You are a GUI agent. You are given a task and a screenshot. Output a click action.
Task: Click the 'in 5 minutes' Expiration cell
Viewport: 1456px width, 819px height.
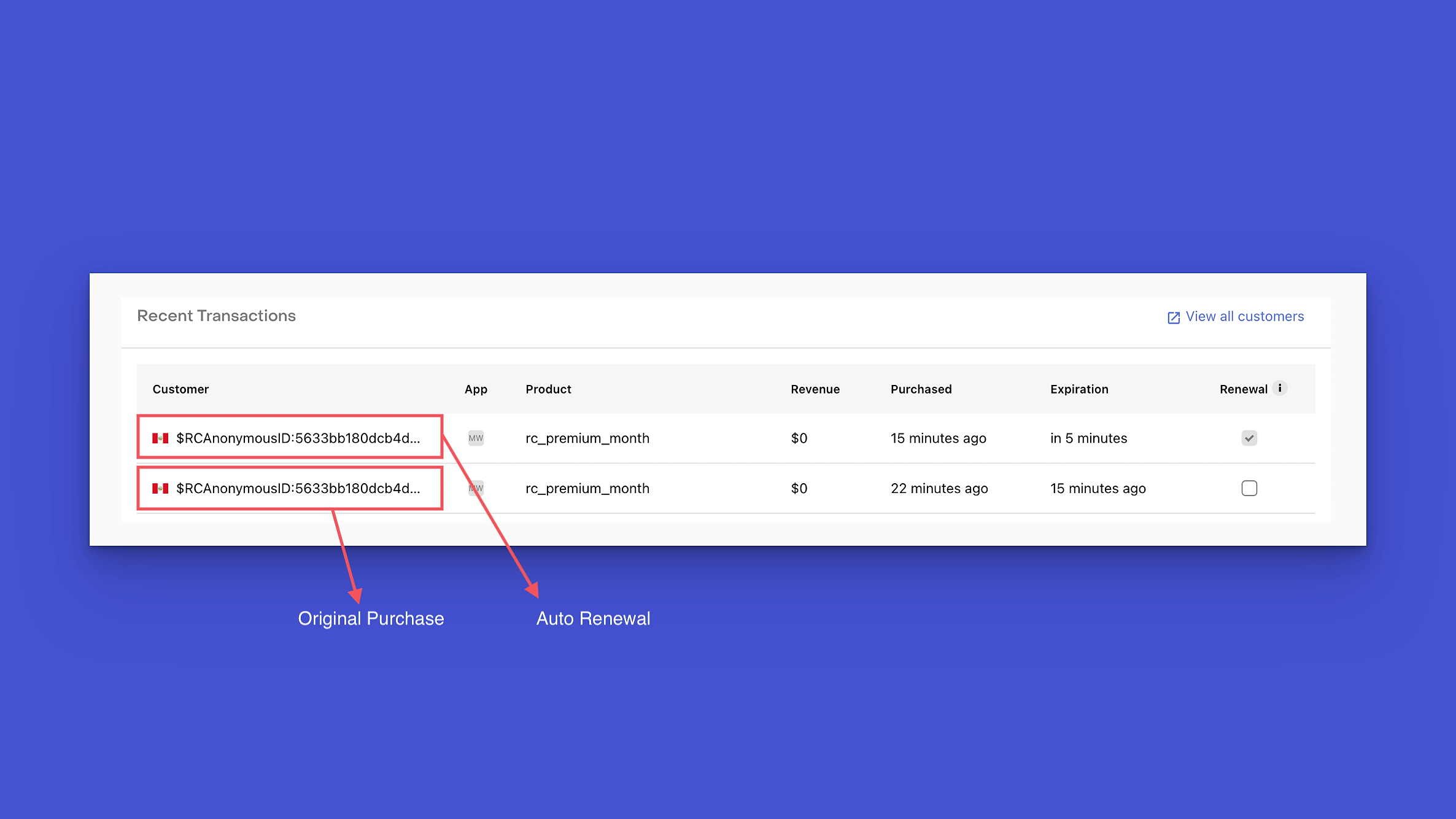(1089, 438)
